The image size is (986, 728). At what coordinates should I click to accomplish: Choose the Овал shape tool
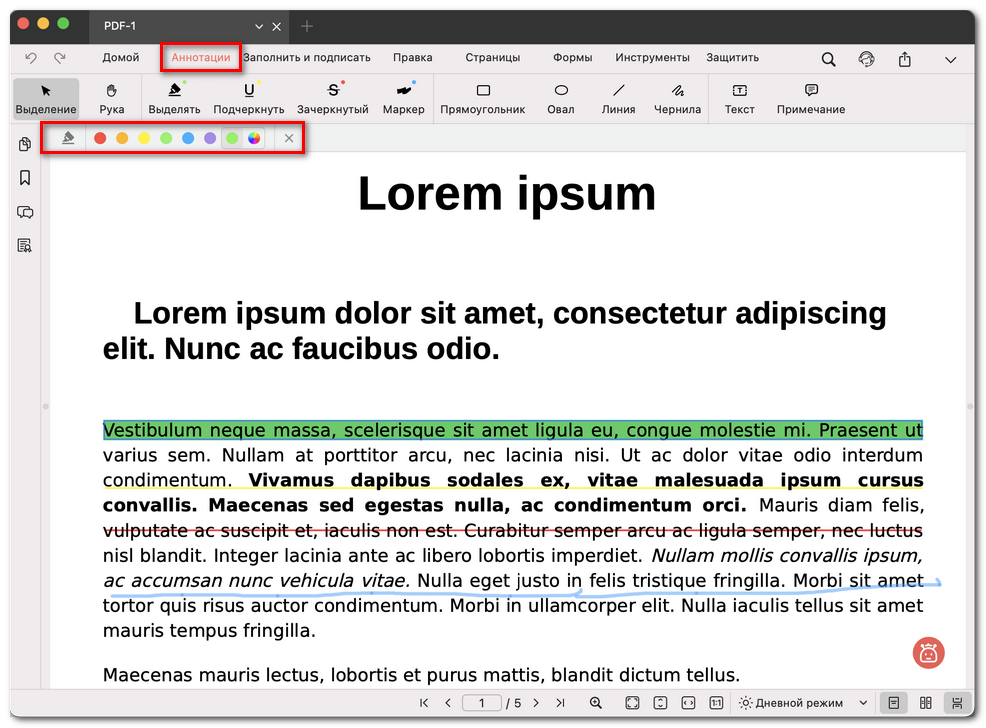click(560, 97)
